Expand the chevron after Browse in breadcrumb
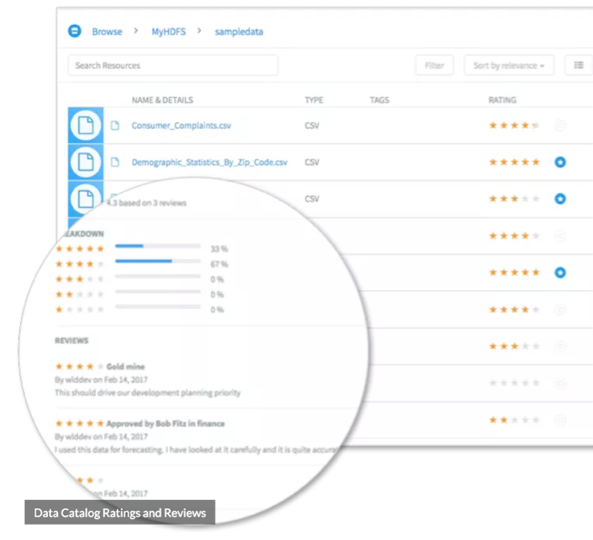Viewport: 593px width, 540px height. [136, 31]
